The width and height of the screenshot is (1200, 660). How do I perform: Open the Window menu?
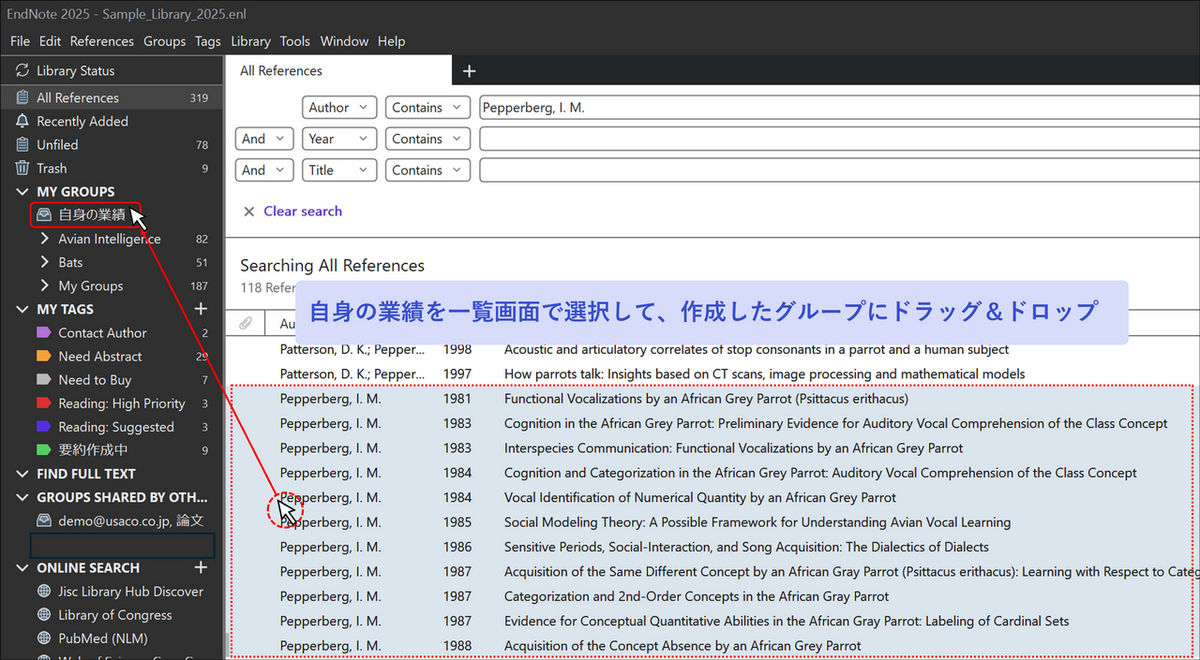[345, 41]
